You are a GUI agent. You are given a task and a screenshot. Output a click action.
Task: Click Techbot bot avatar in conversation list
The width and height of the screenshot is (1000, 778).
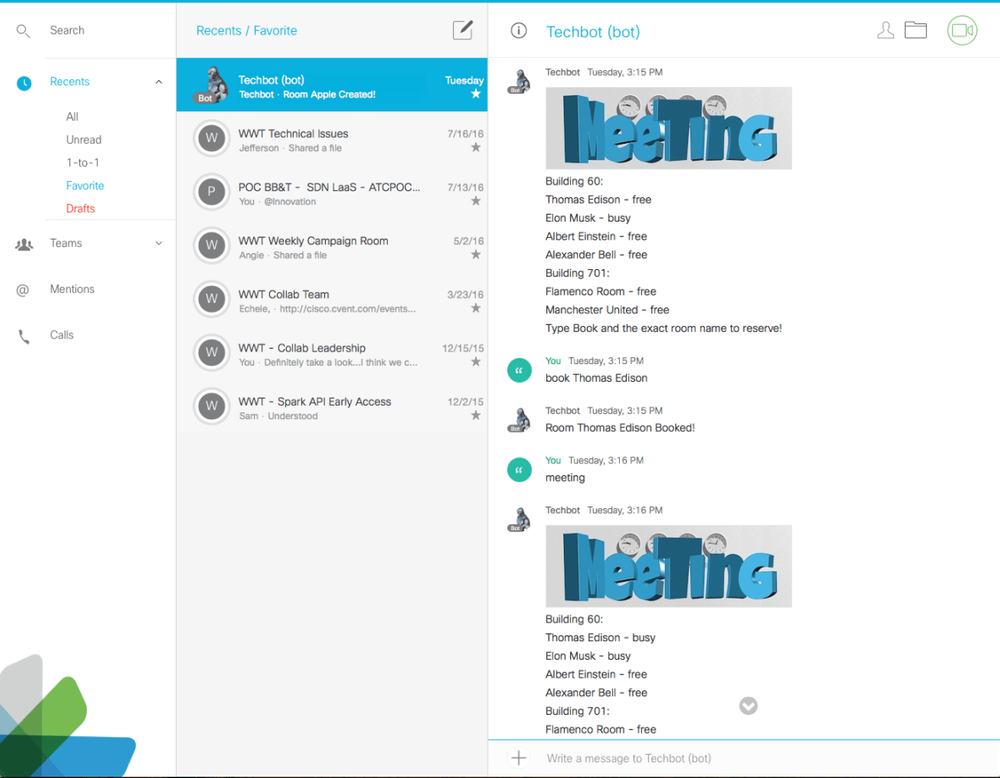[x=212, y=85]
